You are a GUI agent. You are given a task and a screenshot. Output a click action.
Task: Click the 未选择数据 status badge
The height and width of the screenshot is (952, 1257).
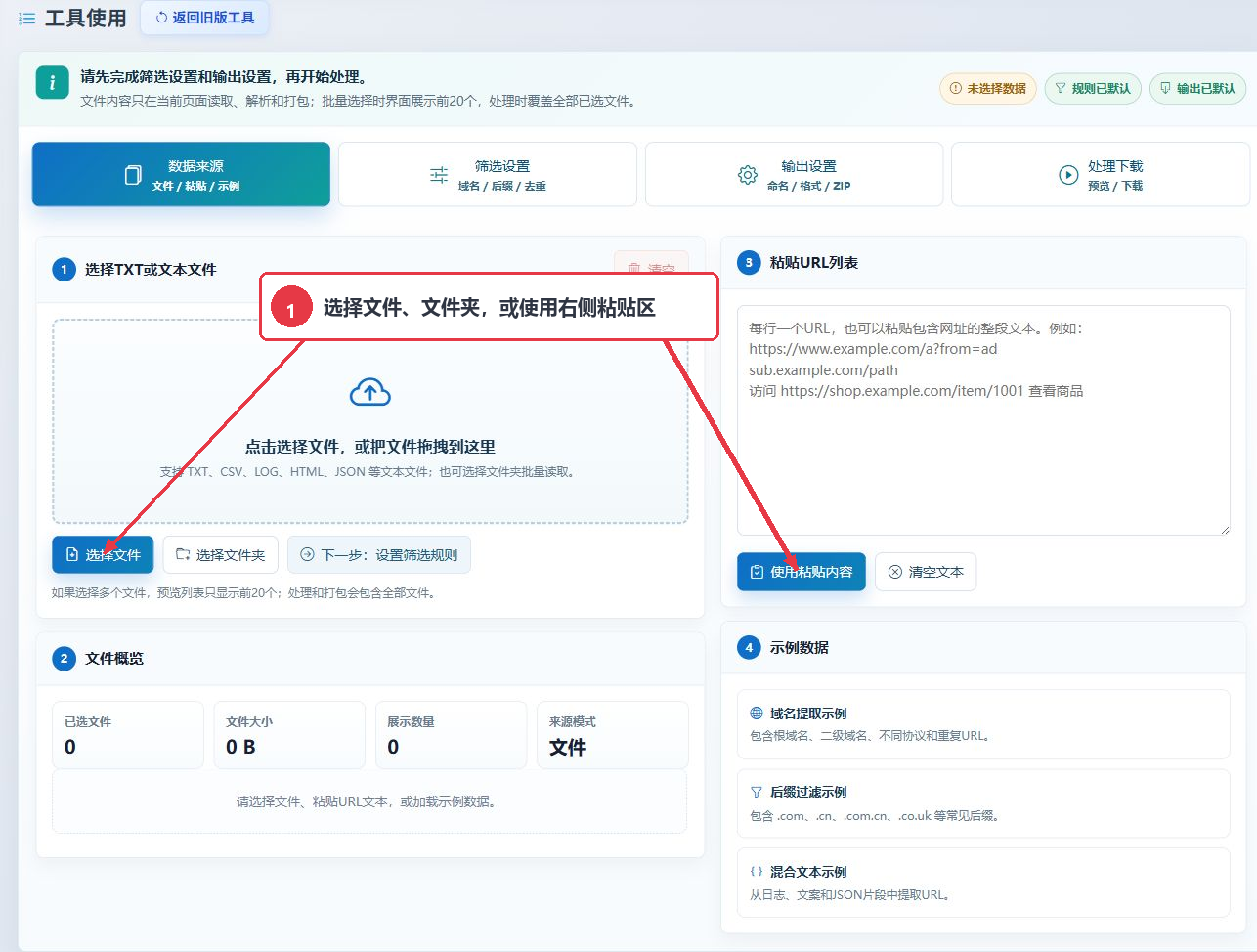tap(987, 88)
